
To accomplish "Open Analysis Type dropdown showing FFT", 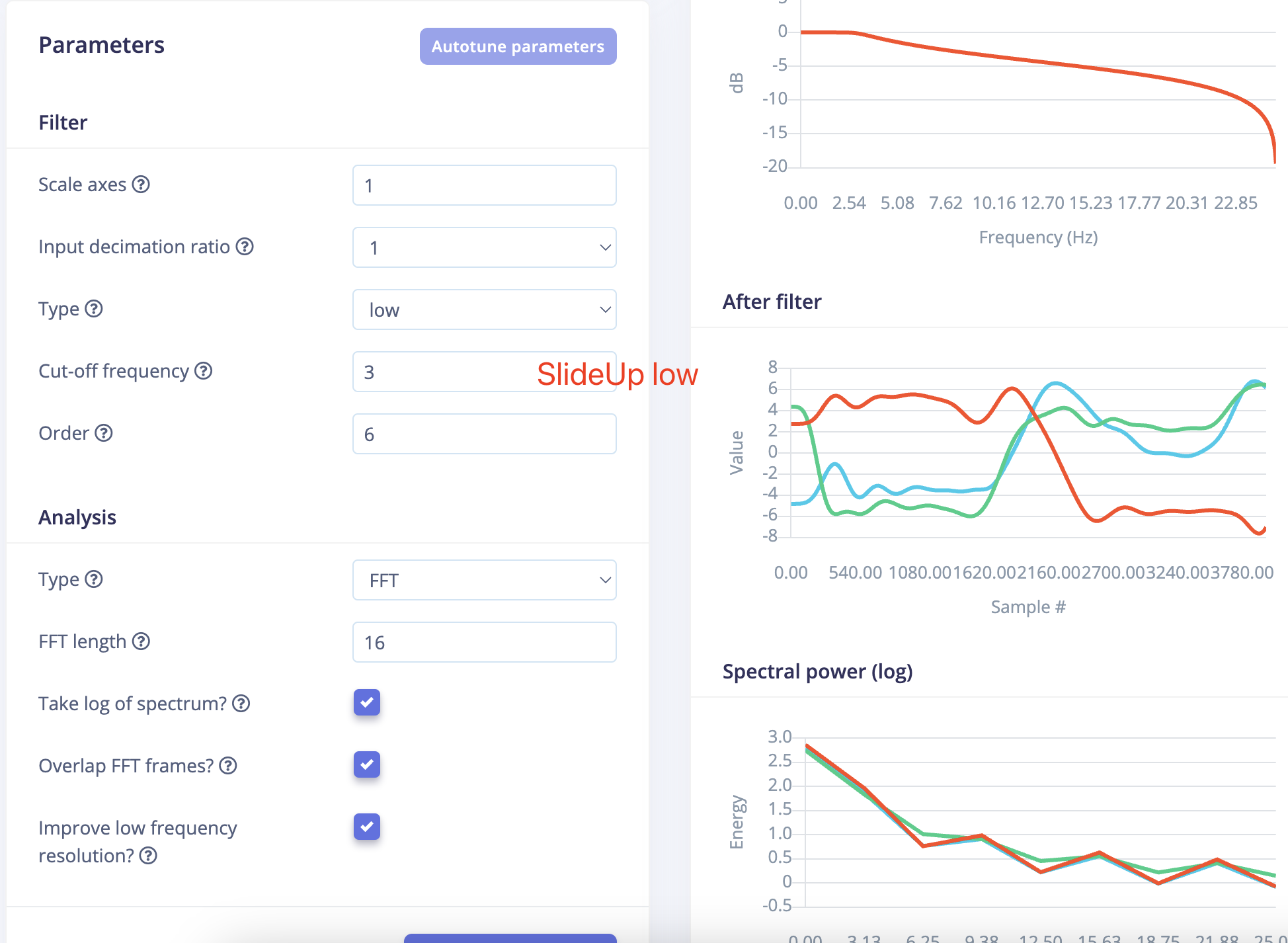I will click(x=485, y=580).
